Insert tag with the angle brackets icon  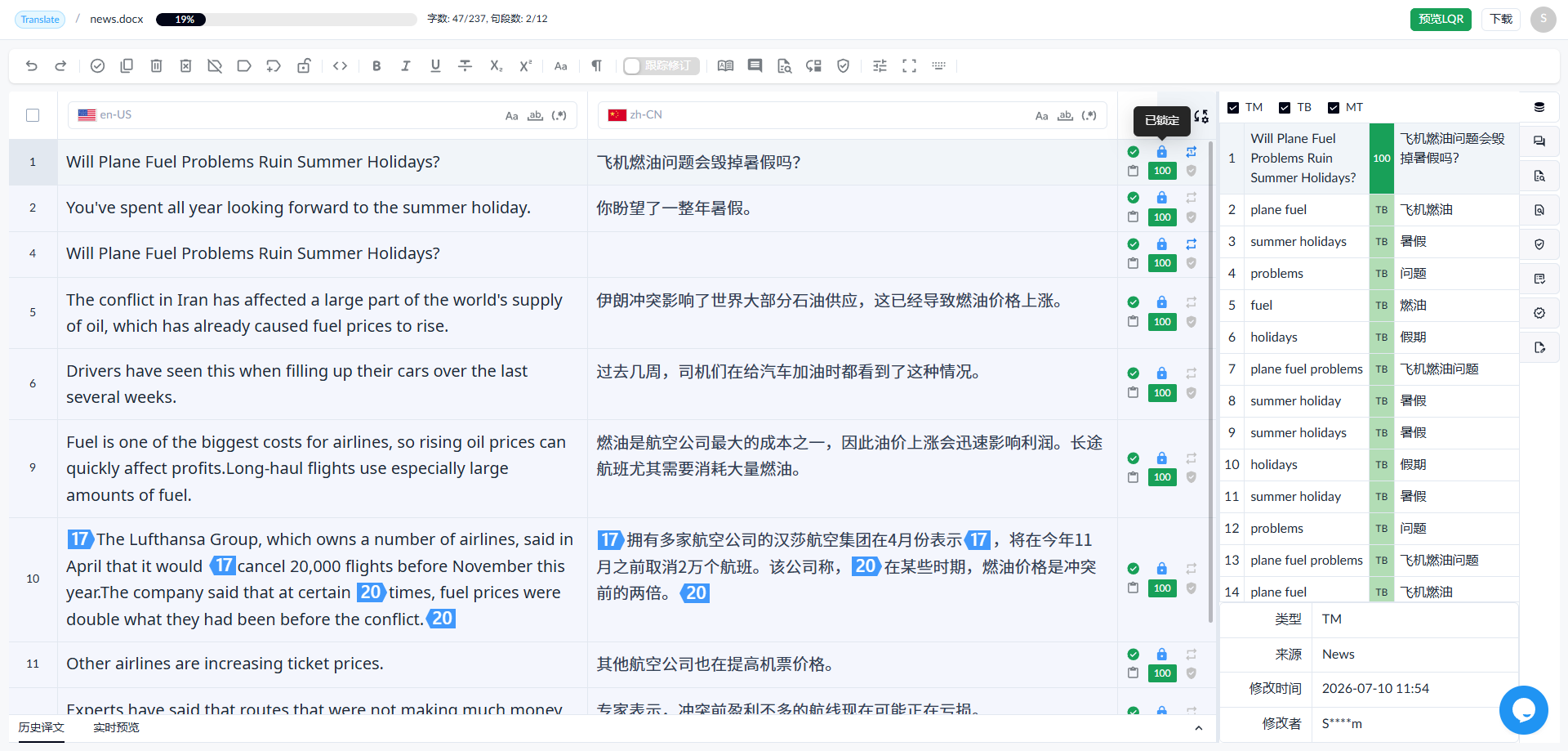(341, 66)
